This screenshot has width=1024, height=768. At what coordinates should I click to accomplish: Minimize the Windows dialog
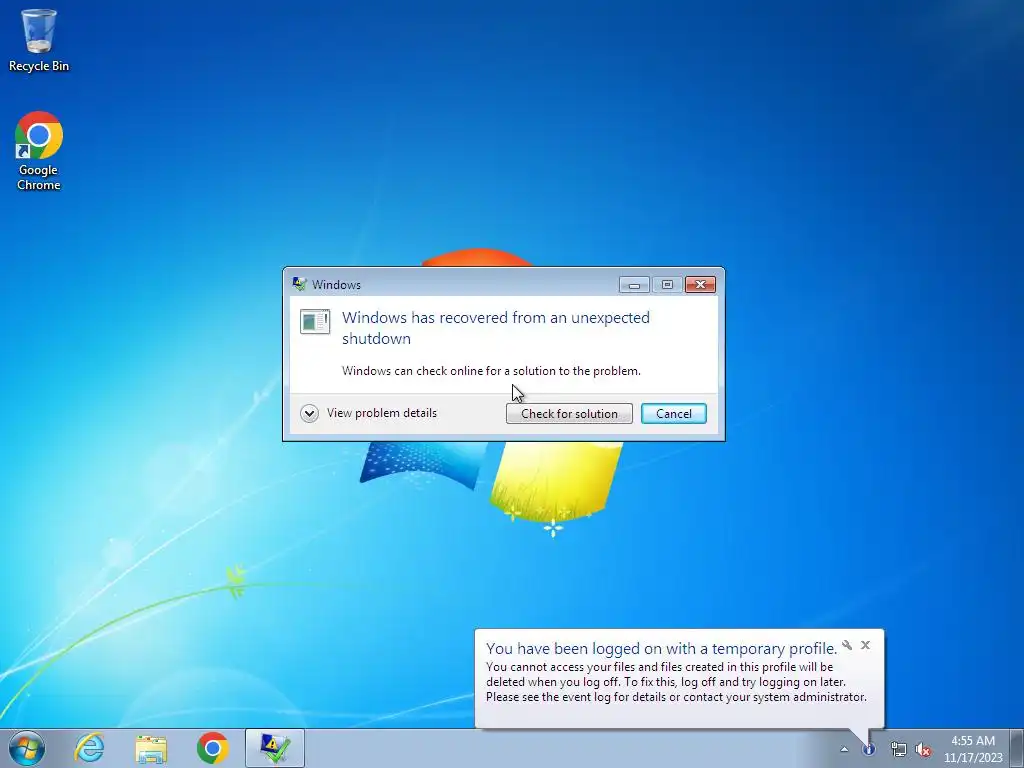point(634,285)
